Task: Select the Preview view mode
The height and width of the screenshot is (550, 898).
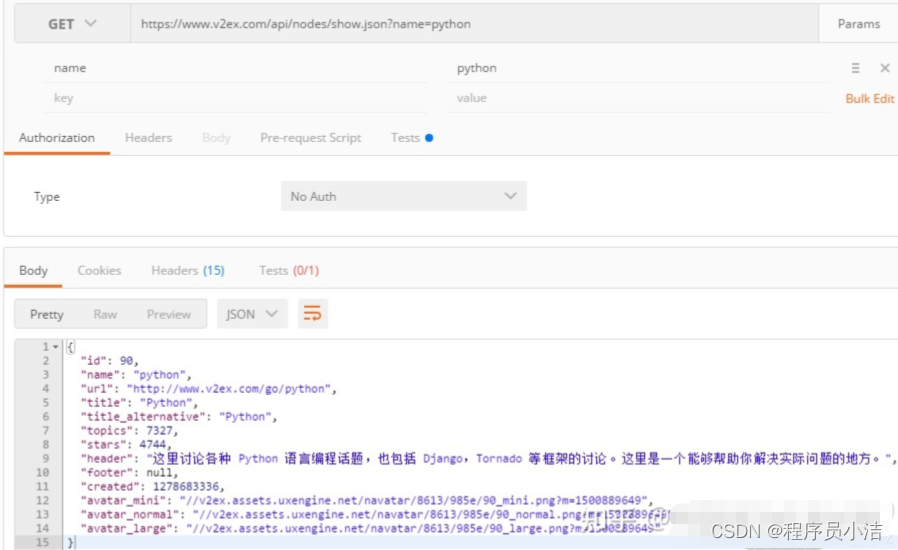Action: (168, 315)
